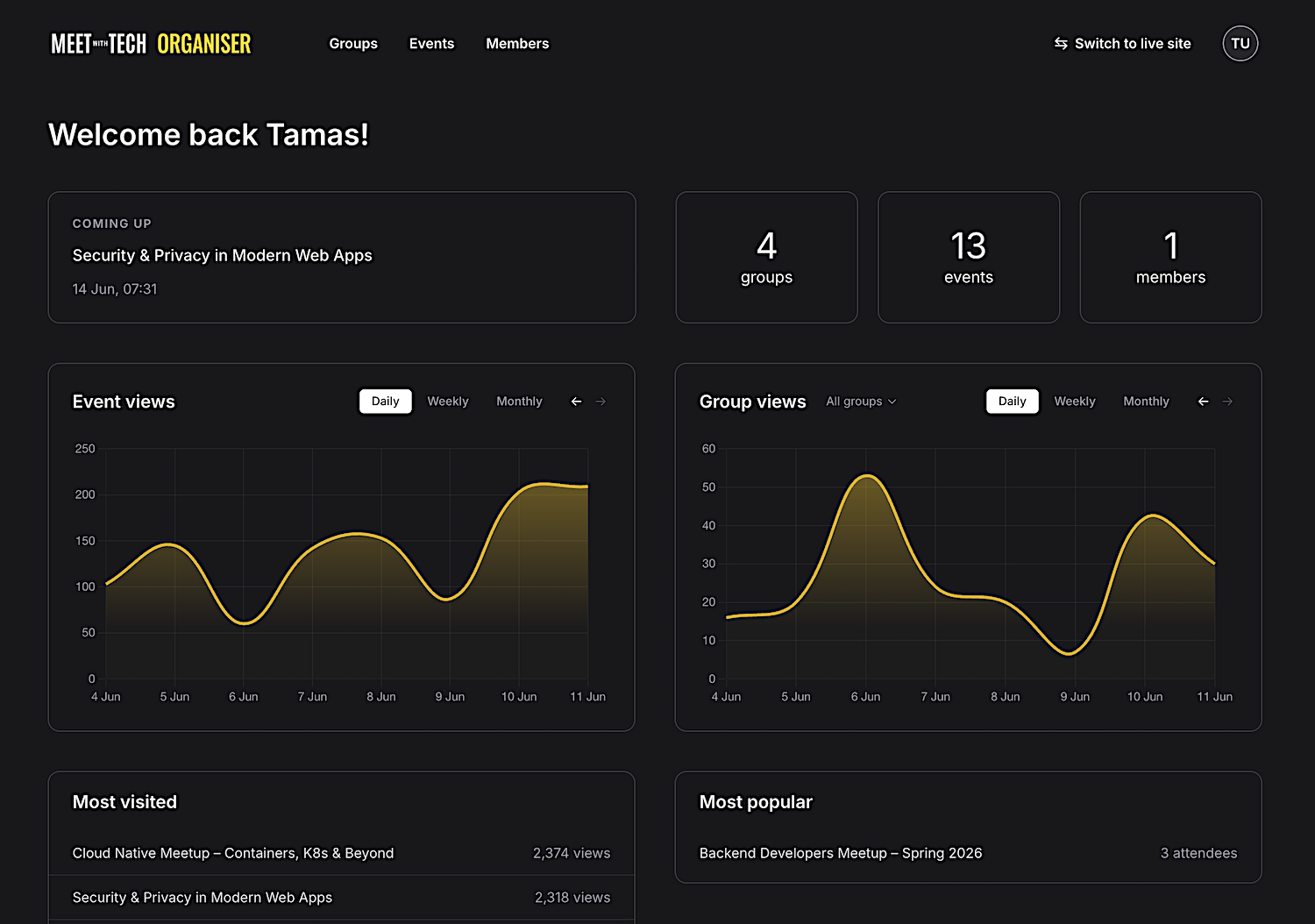This screenshot has height=924, width=1315.
Task: Click the Meet with Tech Organiser logo
Action: [x=151, y=44]
